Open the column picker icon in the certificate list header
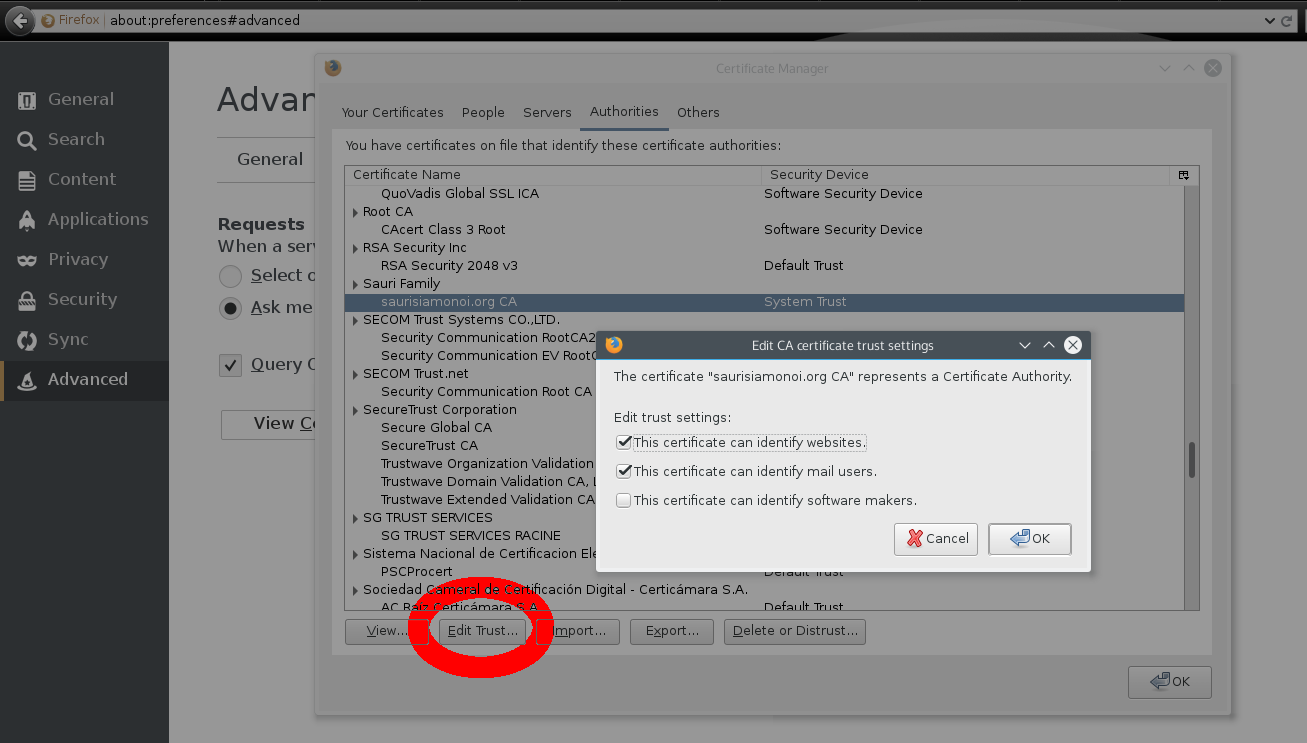The image size is (1307, 743). 1183,175
